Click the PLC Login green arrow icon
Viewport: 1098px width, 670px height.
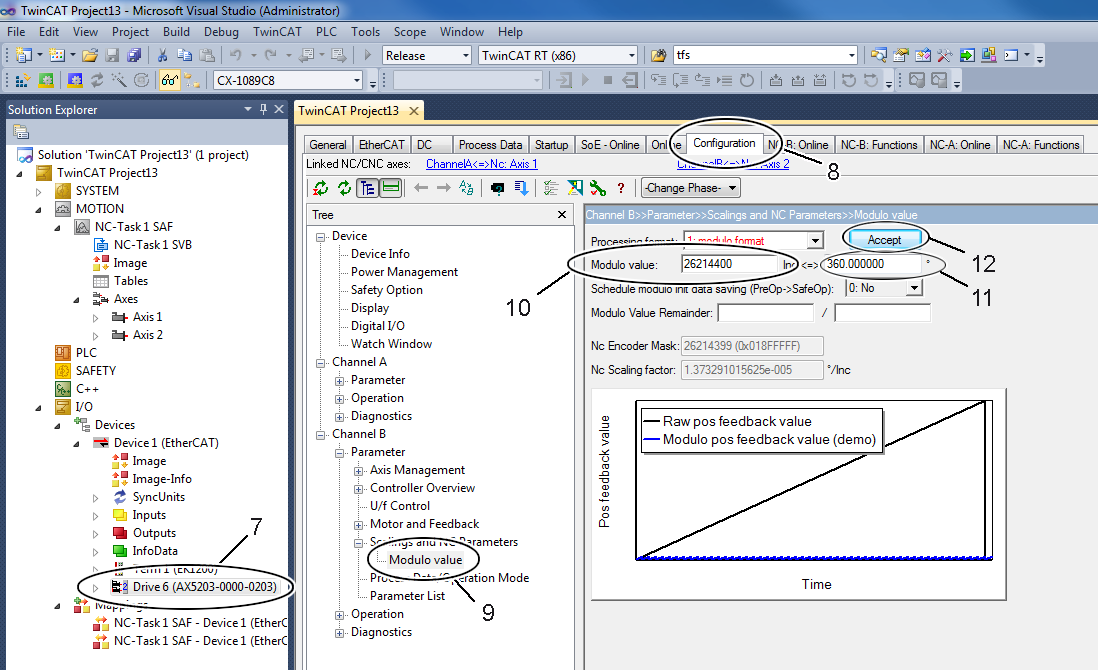(x=967, y=55)
